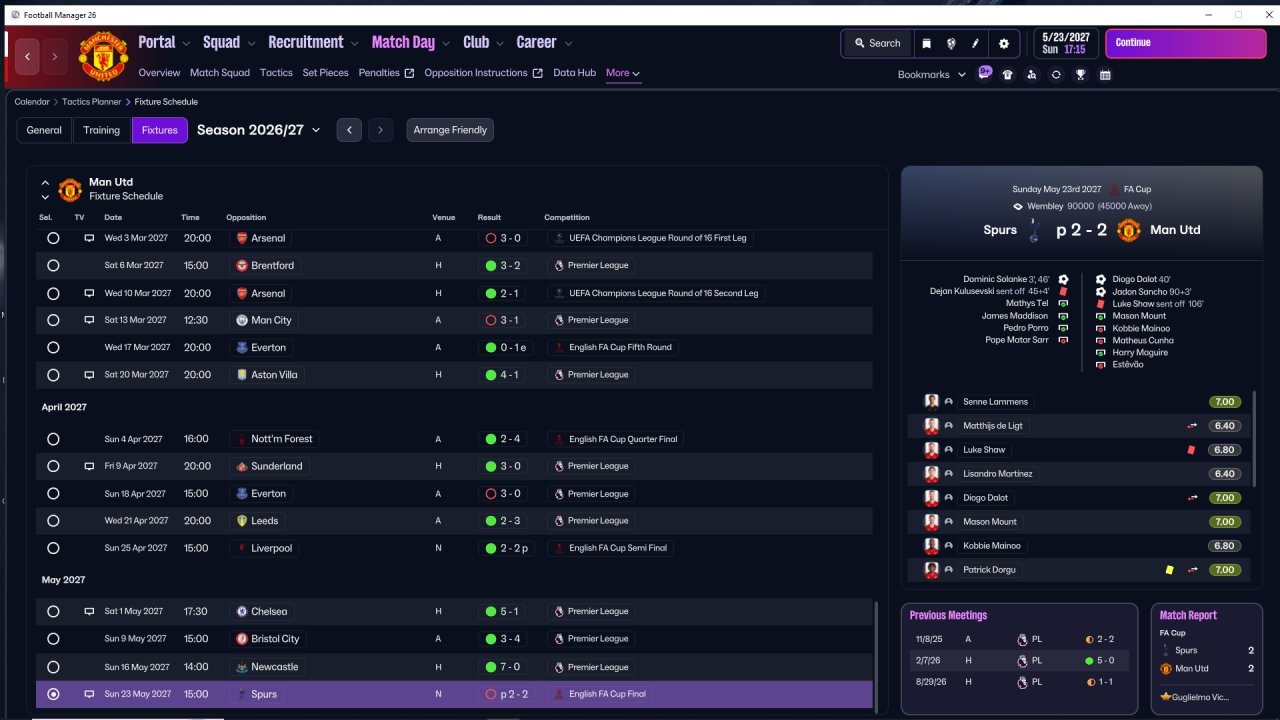This screenshot has height=720, width=1280.
Task: Open the messages icon with 9+ badge
Action: click(984, 73)
